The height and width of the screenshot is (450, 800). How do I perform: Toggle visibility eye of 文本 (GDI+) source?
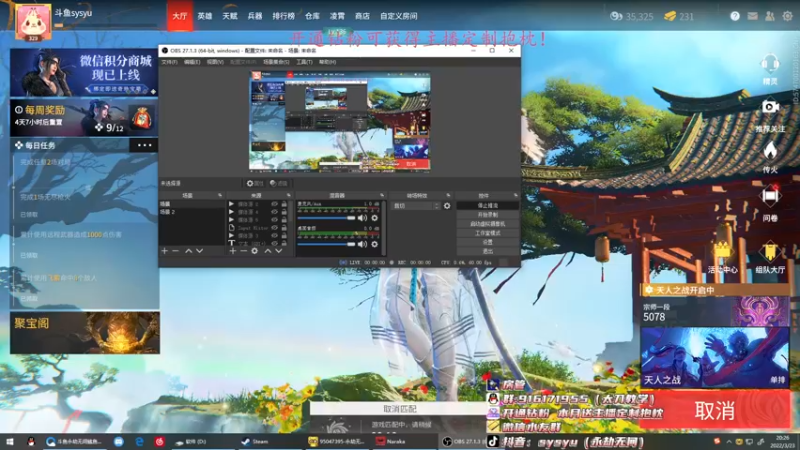[274, 243]
